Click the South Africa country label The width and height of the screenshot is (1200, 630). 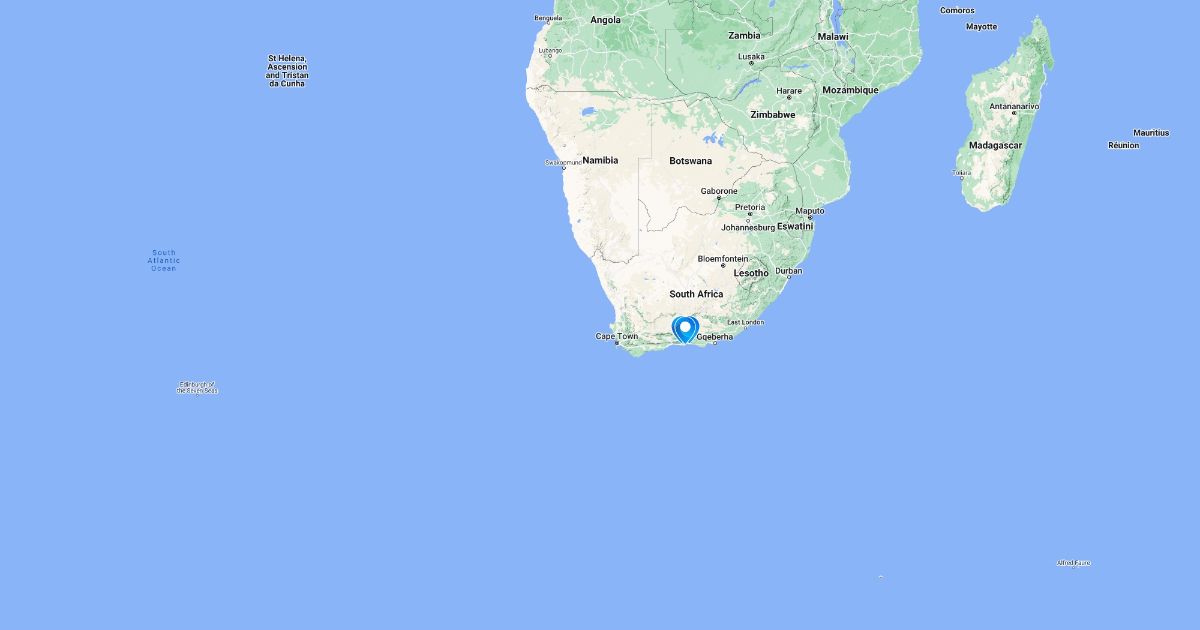[696, 294]
